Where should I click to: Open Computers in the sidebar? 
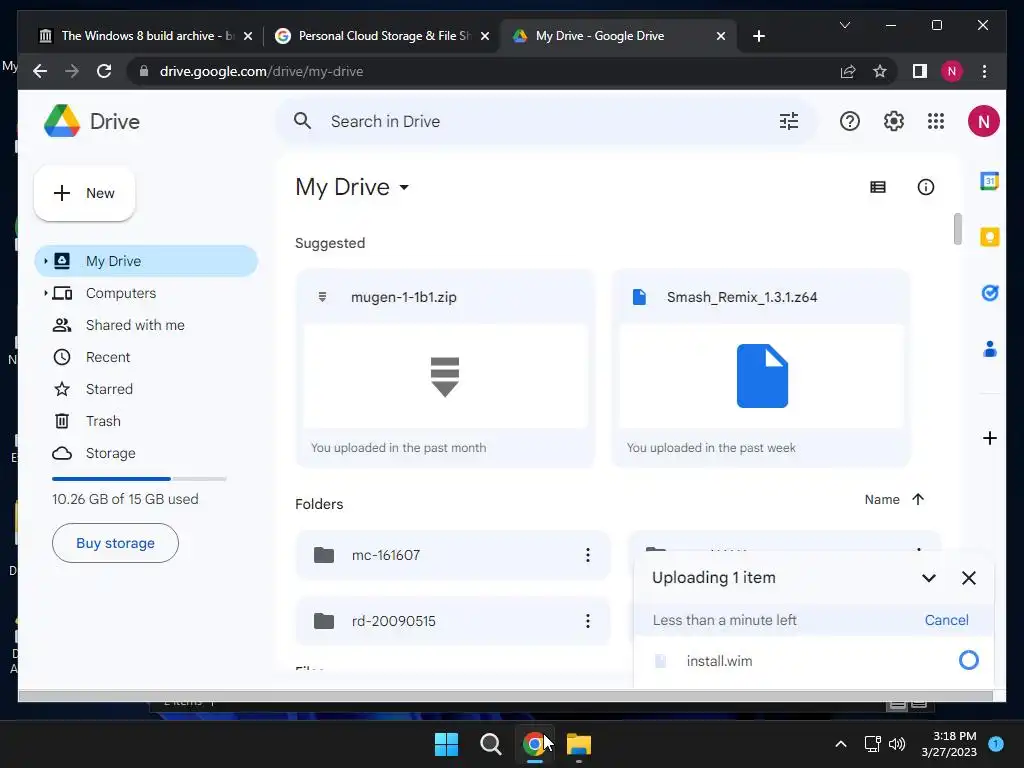pos(146,293)
